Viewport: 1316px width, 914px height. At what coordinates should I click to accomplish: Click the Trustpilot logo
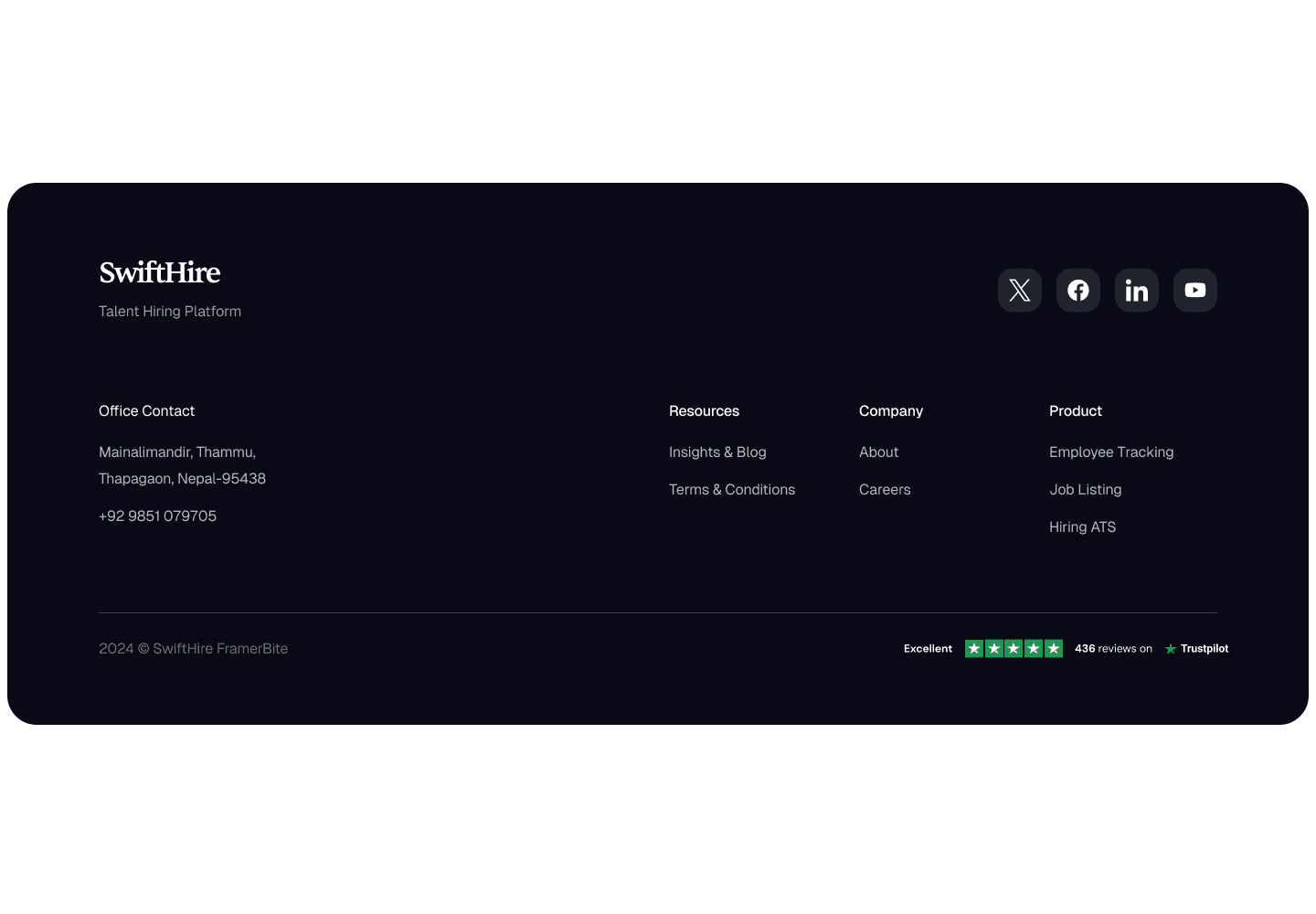[x=1196, y=648]
